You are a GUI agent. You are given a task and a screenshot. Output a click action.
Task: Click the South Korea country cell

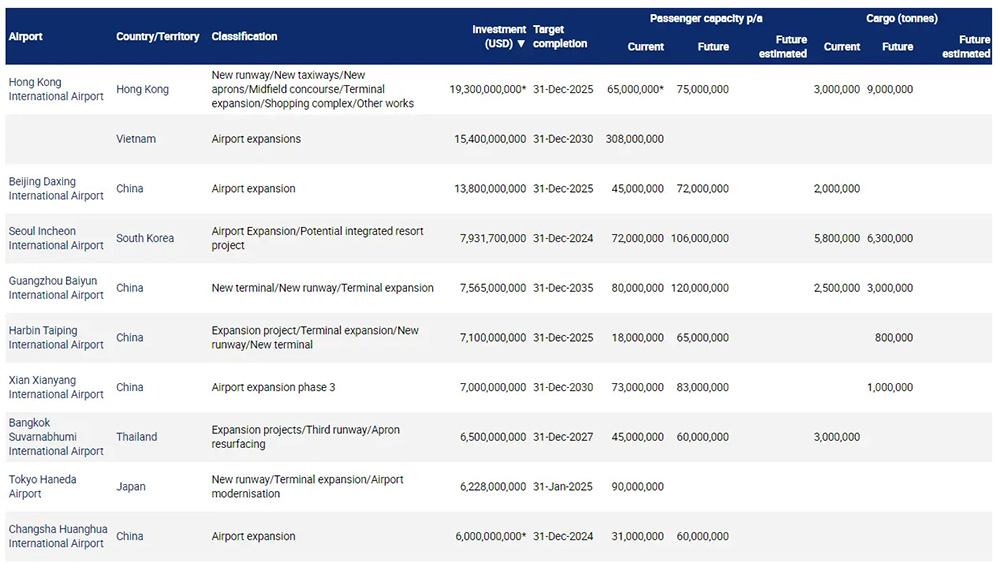145,238
